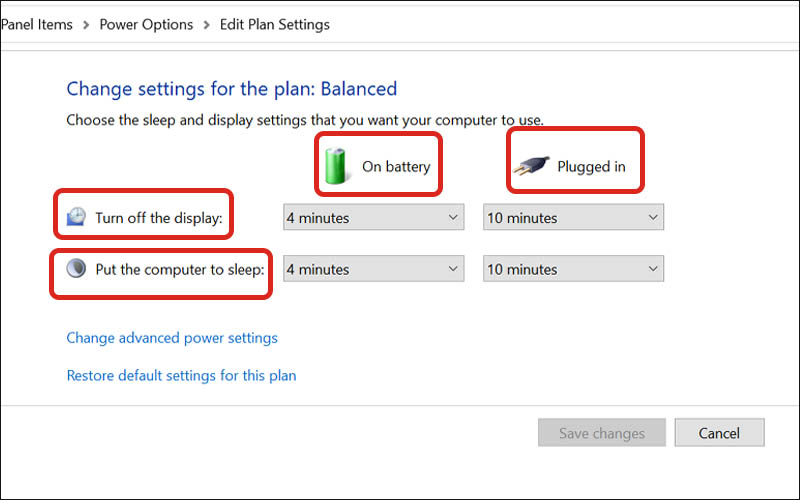Click the Plugged in column label
800x500 pixels.
click(591, 166)
